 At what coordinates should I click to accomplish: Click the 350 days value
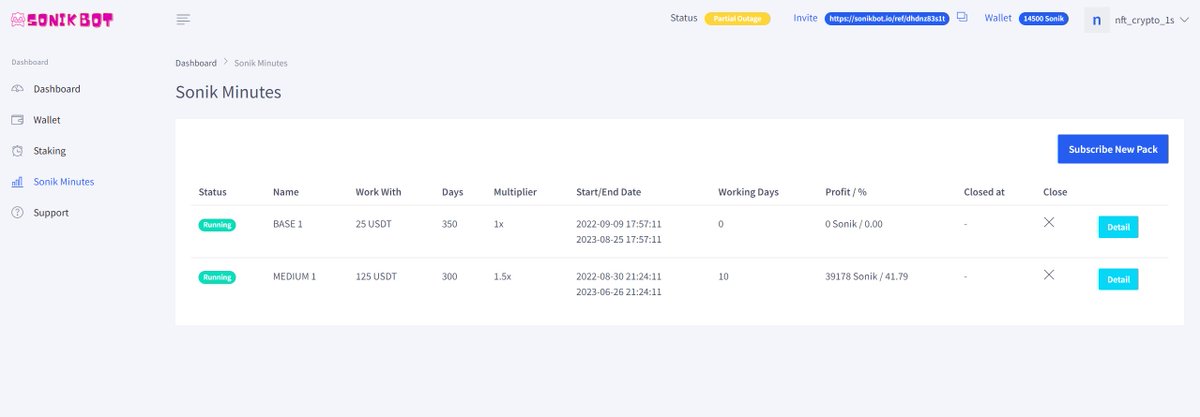click(x=449, y=224)
